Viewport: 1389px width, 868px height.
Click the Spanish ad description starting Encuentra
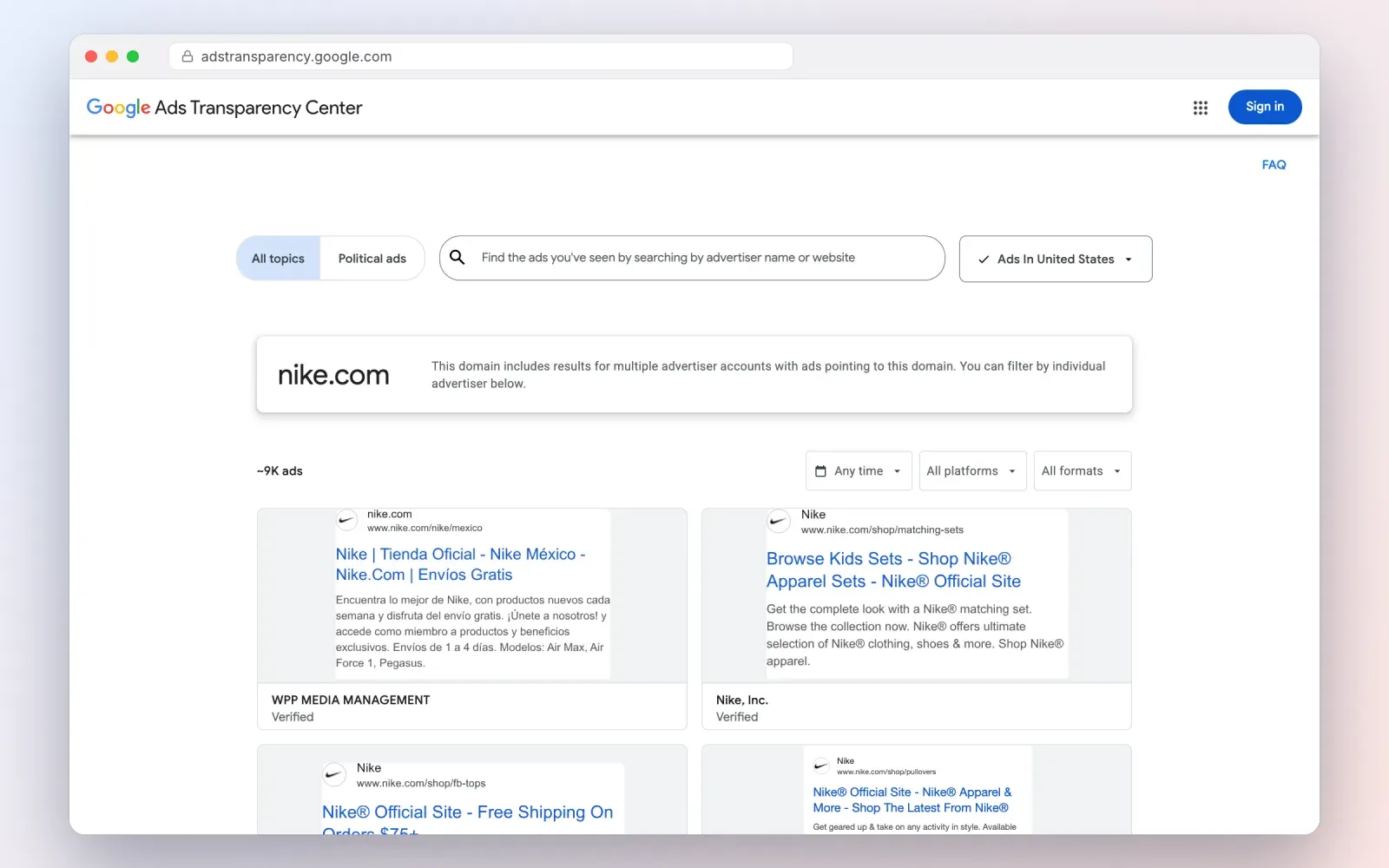point(473,631)
